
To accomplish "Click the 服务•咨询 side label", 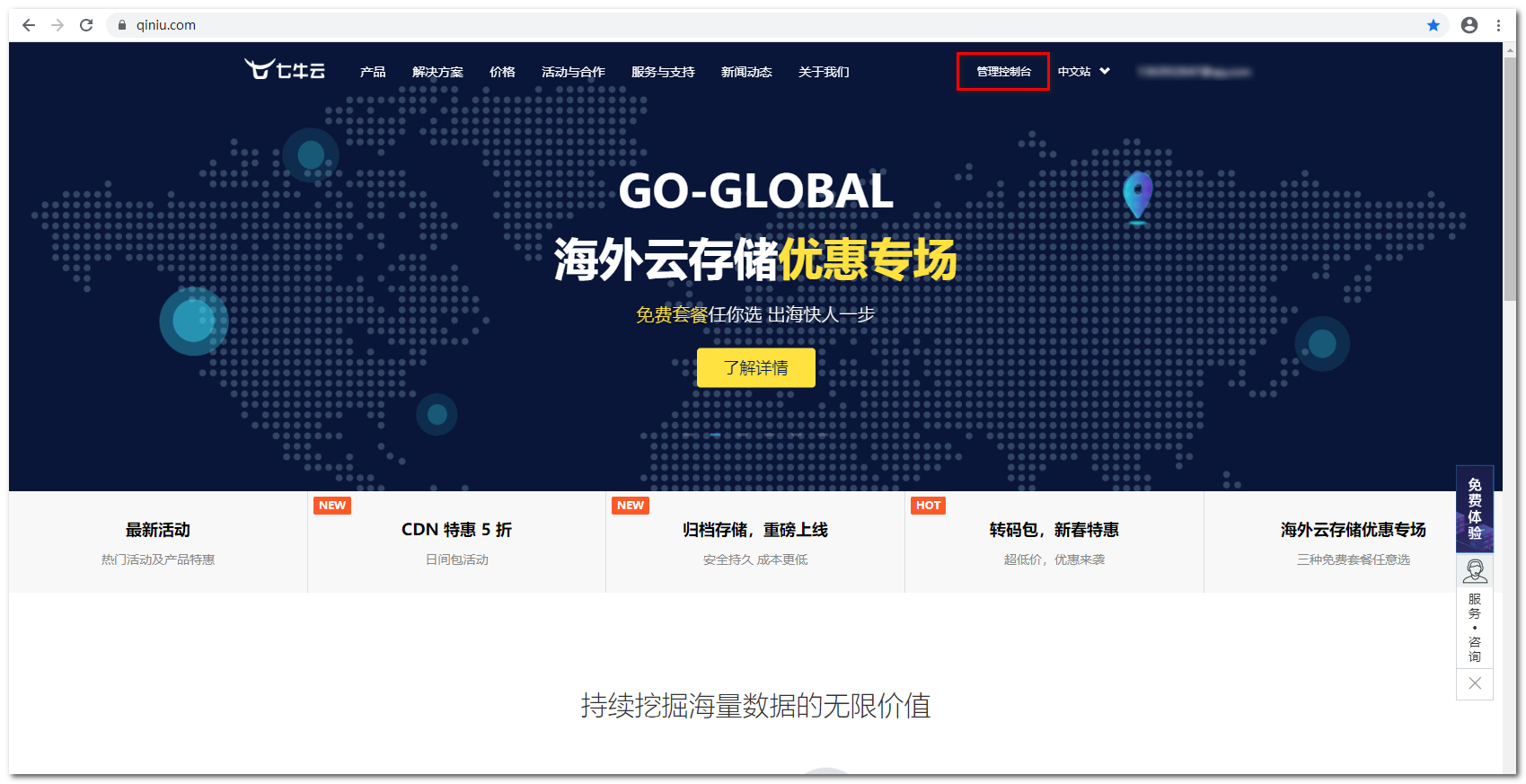I will 1475,628.
